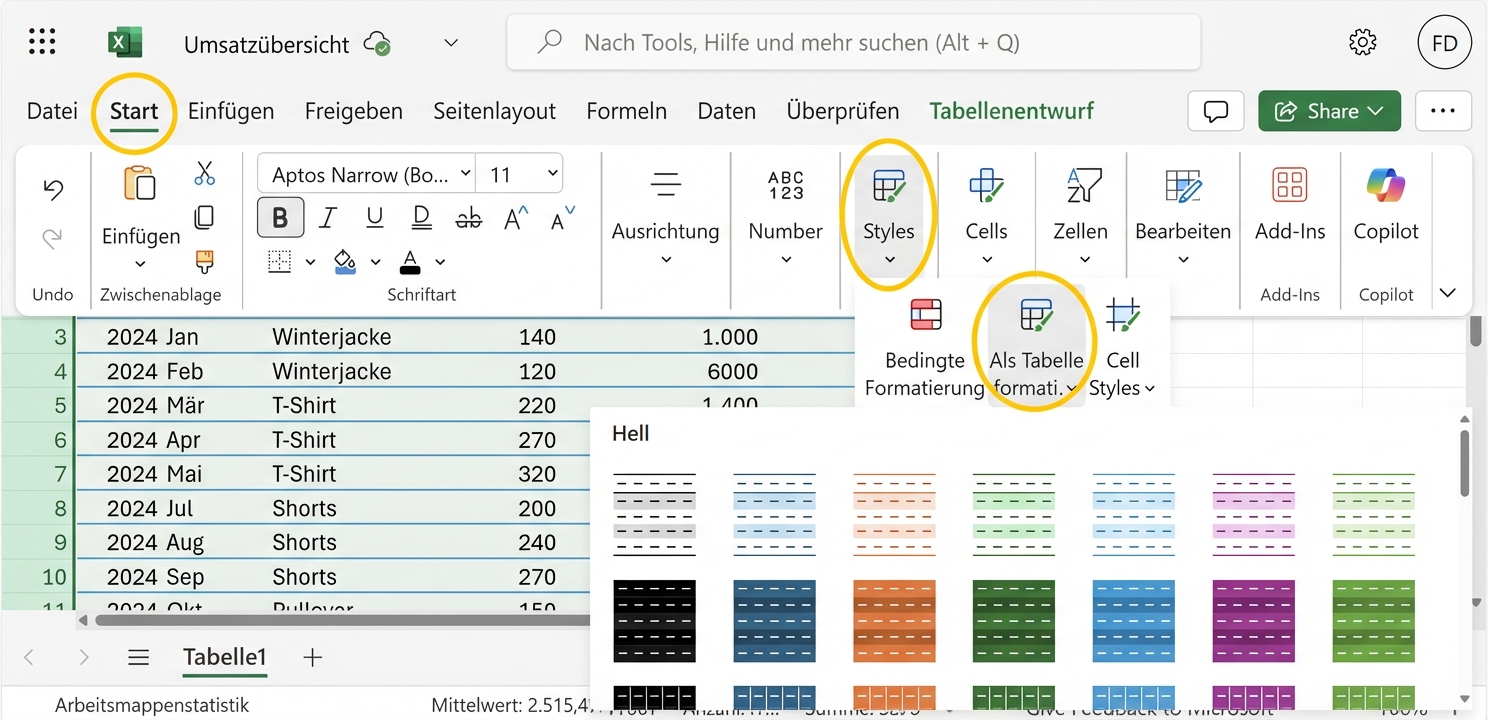Click the Undo icon
Image resolution: width=1488 pixels, height=720 pixels.
pyautogui.click(x=52, y=187)
